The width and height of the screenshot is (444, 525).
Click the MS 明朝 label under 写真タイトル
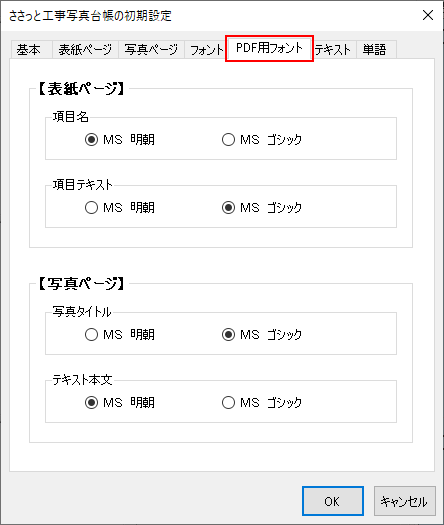129,334
